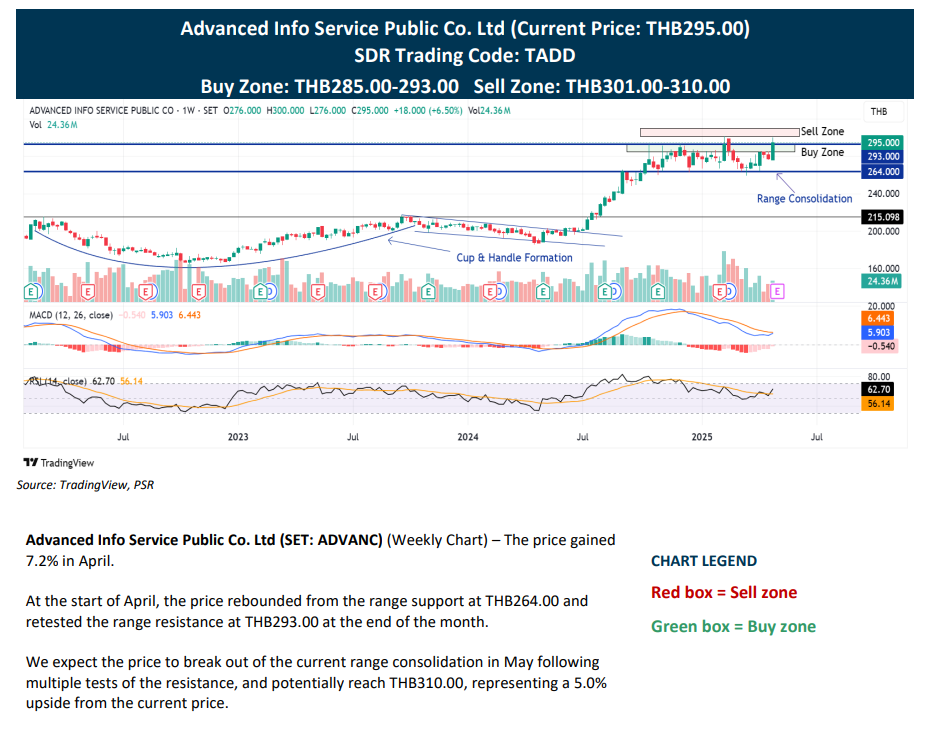Viewport: 941px width, 730px height.
Task: Click the Buy Zone label on the chart
Action: click(x=822, y=152)
